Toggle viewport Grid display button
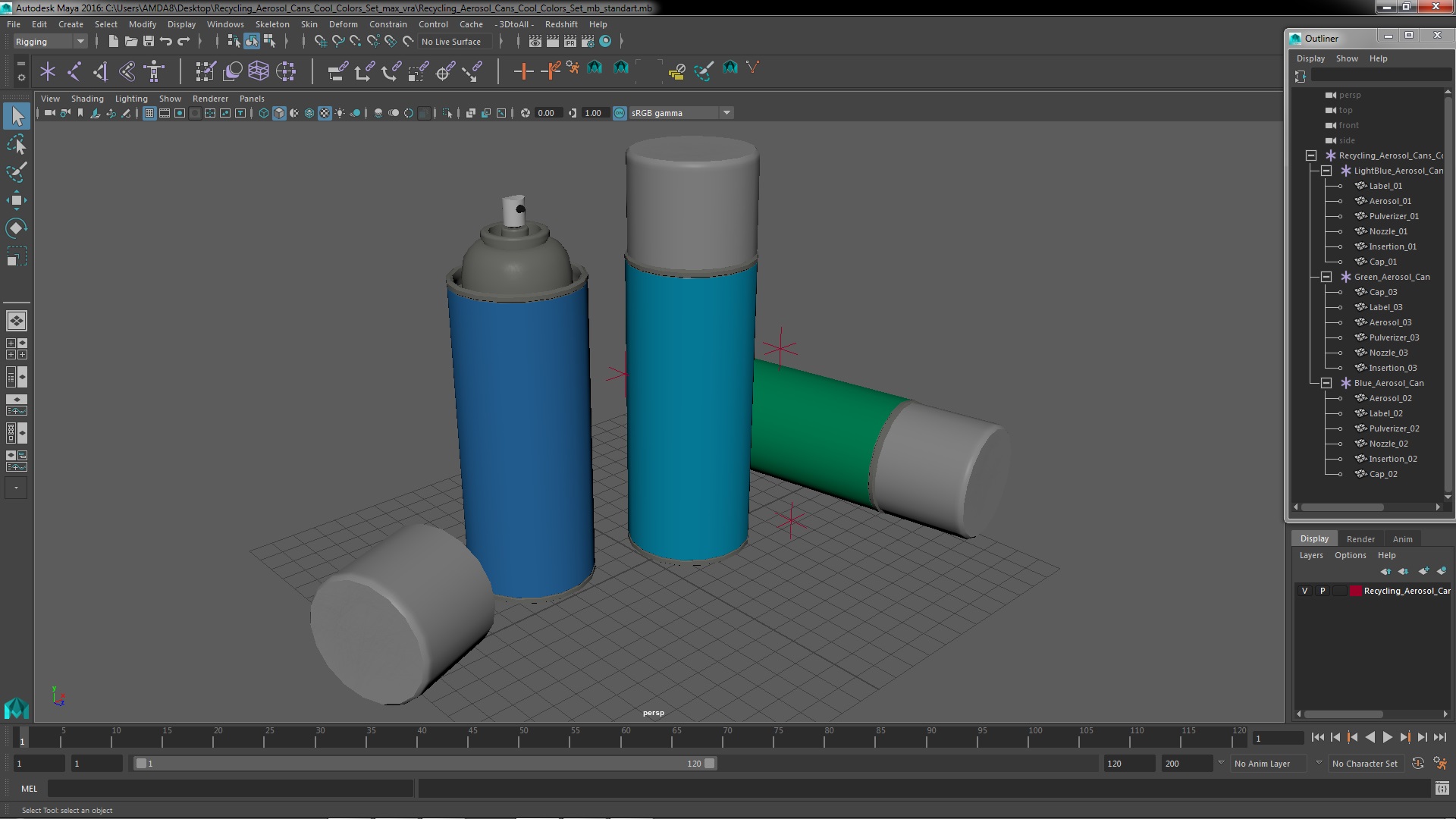Image resolution: width=1456 pixels, height=819 pixels. coord(149,113)
